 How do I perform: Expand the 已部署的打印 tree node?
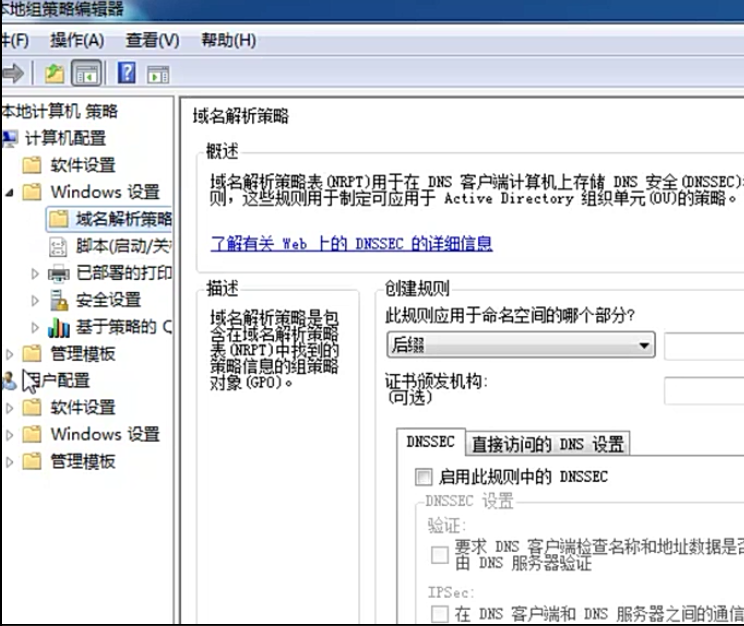[x=35, y=273]
